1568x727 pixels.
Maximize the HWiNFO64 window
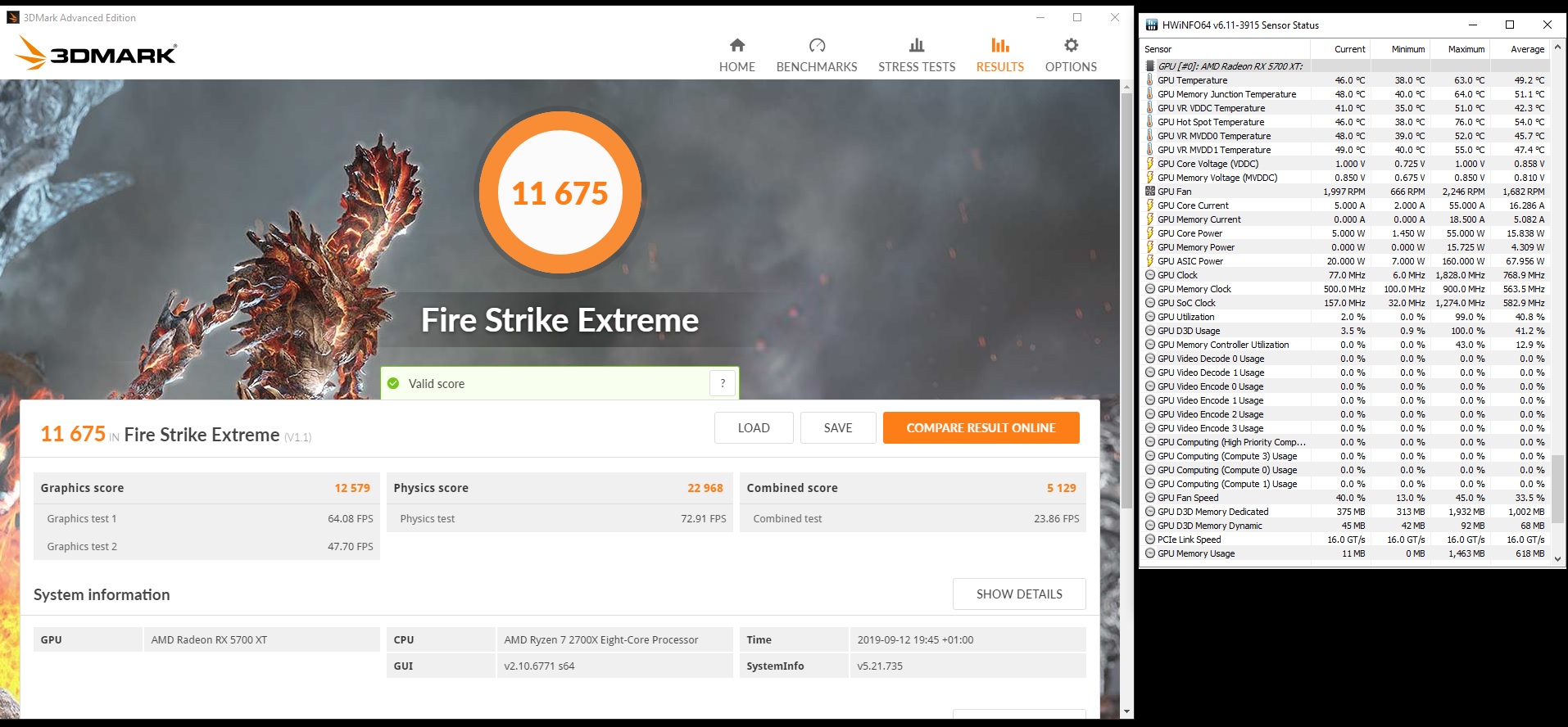tap(1510, 25)
